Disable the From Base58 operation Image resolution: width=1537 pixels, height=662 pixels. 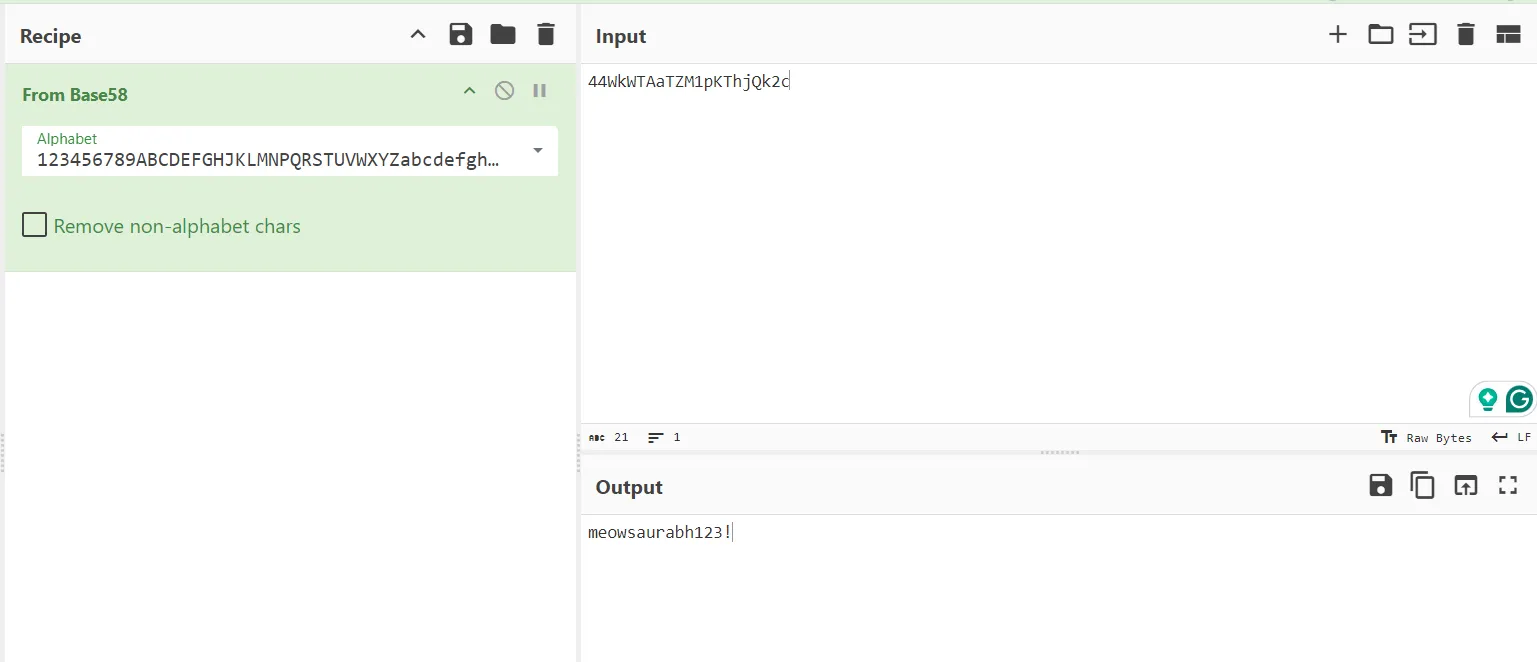pos(504,91)
